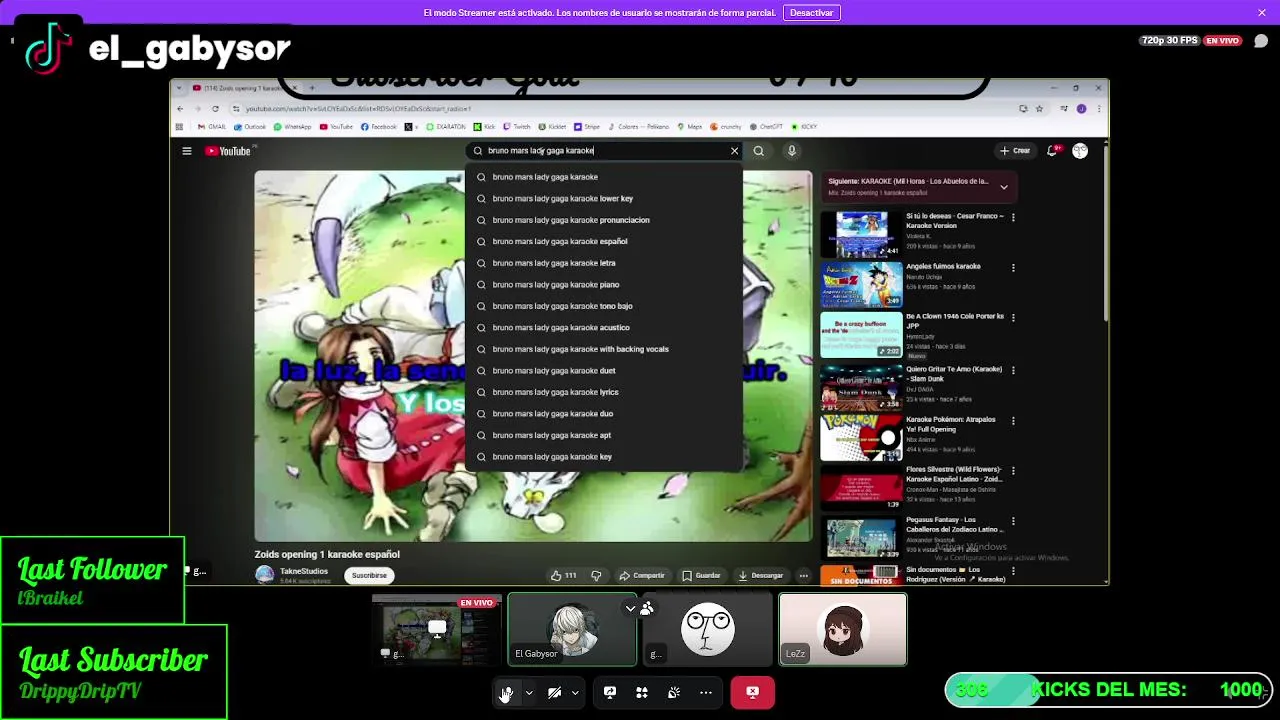Toggle the microphone mute button

(x=507, y=692)
